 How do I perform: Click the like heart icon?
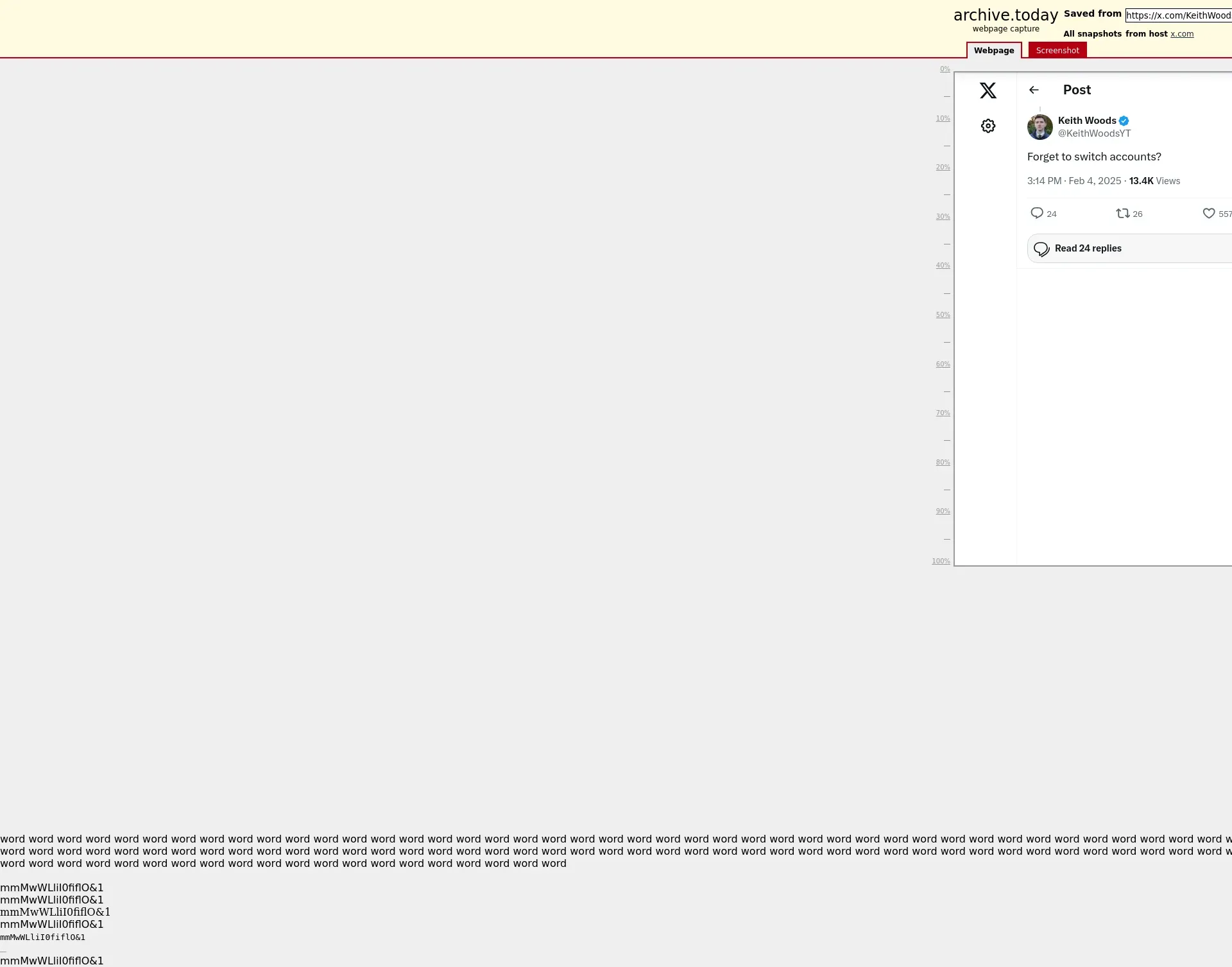[1208, 213]
